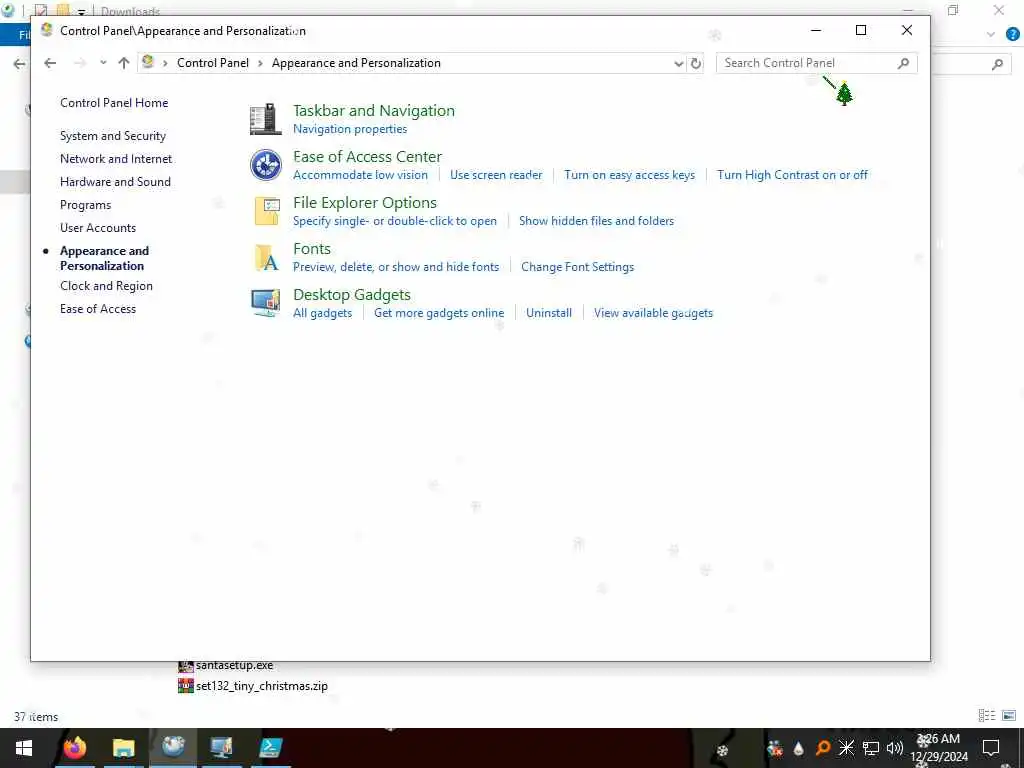
Task: Open the volume tray icon
Action: 894,748
